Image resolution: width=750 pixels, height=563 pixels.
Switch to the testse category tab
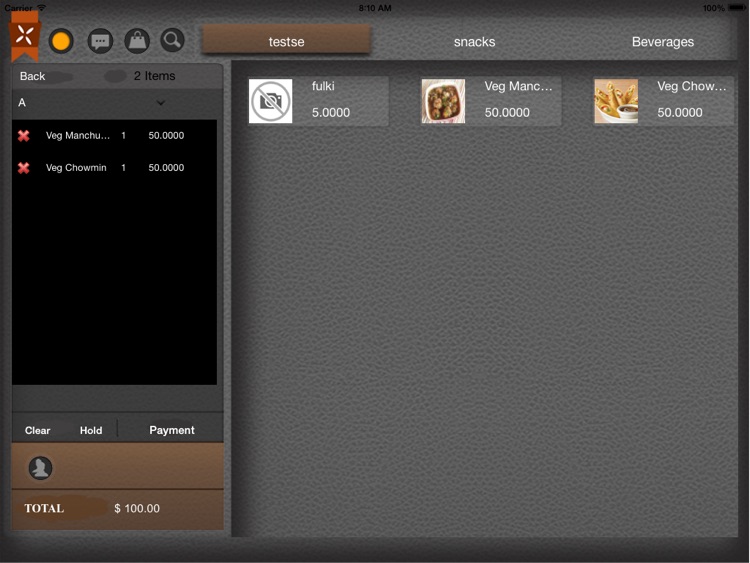tap(286, 41)
